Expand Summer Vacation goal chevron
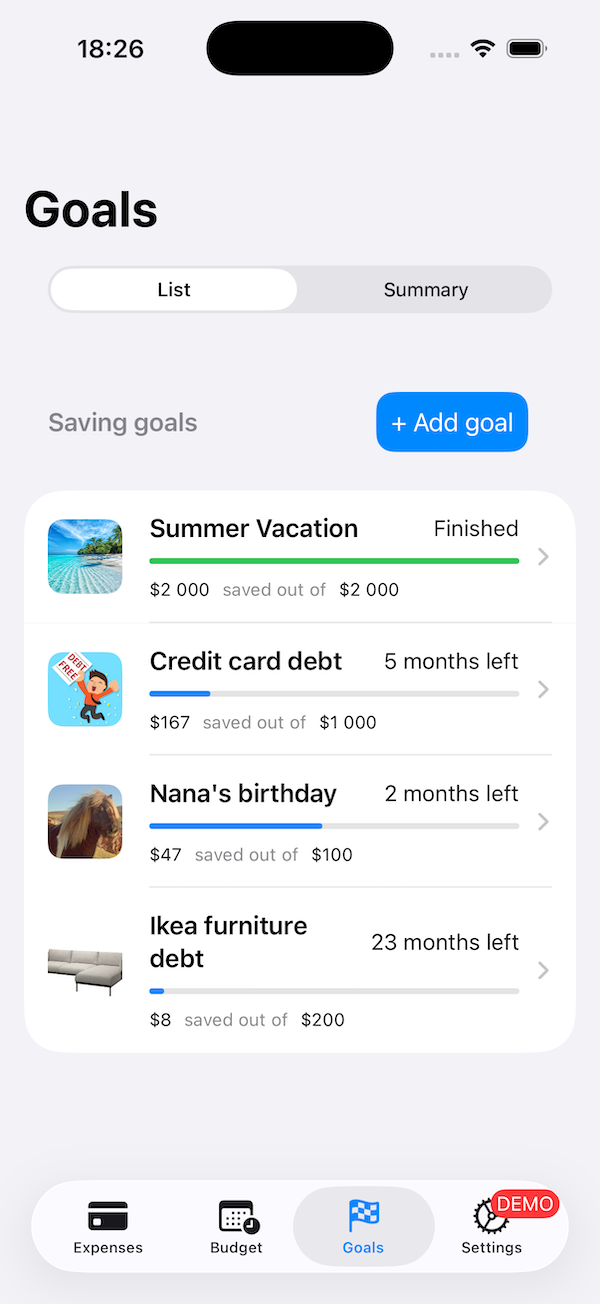 coord(543,557)
